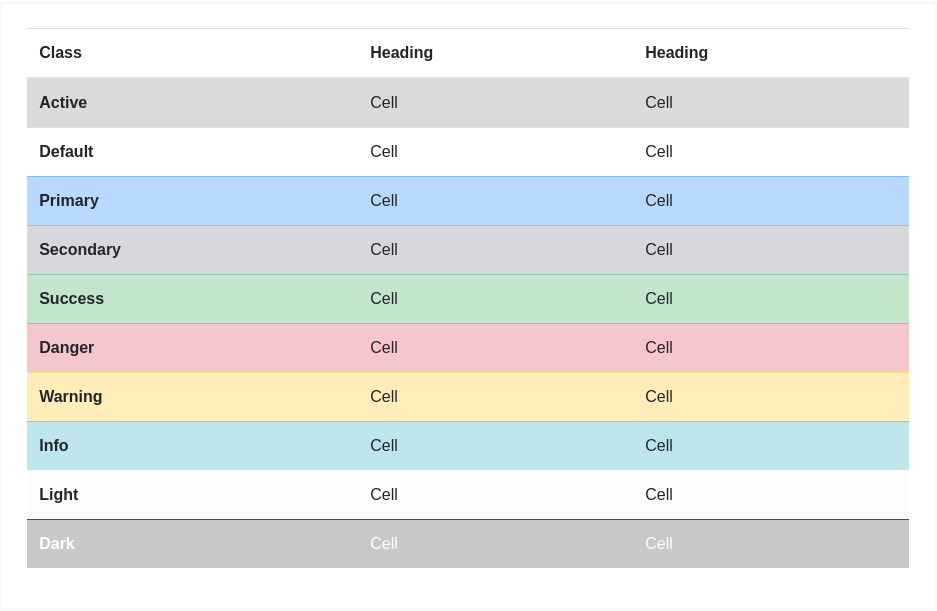Select the Success row label
Image resolution: width=937 pixels, height=611 pixels.
click(71, 299)
